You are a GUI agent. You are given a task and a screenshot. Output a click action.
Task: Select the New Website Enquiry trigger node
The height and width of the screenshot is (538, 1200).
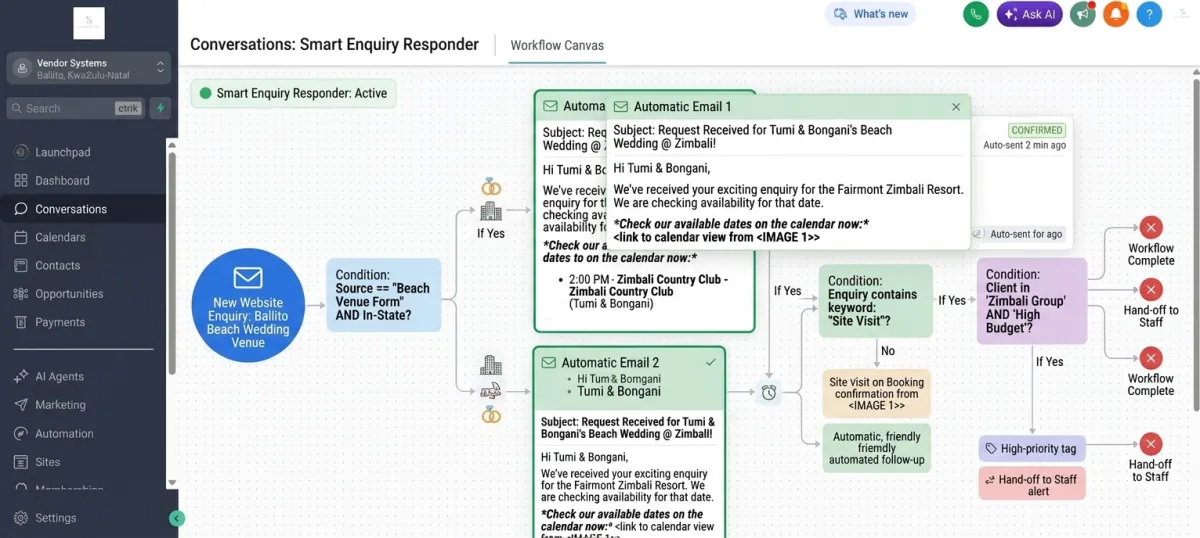[x=248, y=305]
